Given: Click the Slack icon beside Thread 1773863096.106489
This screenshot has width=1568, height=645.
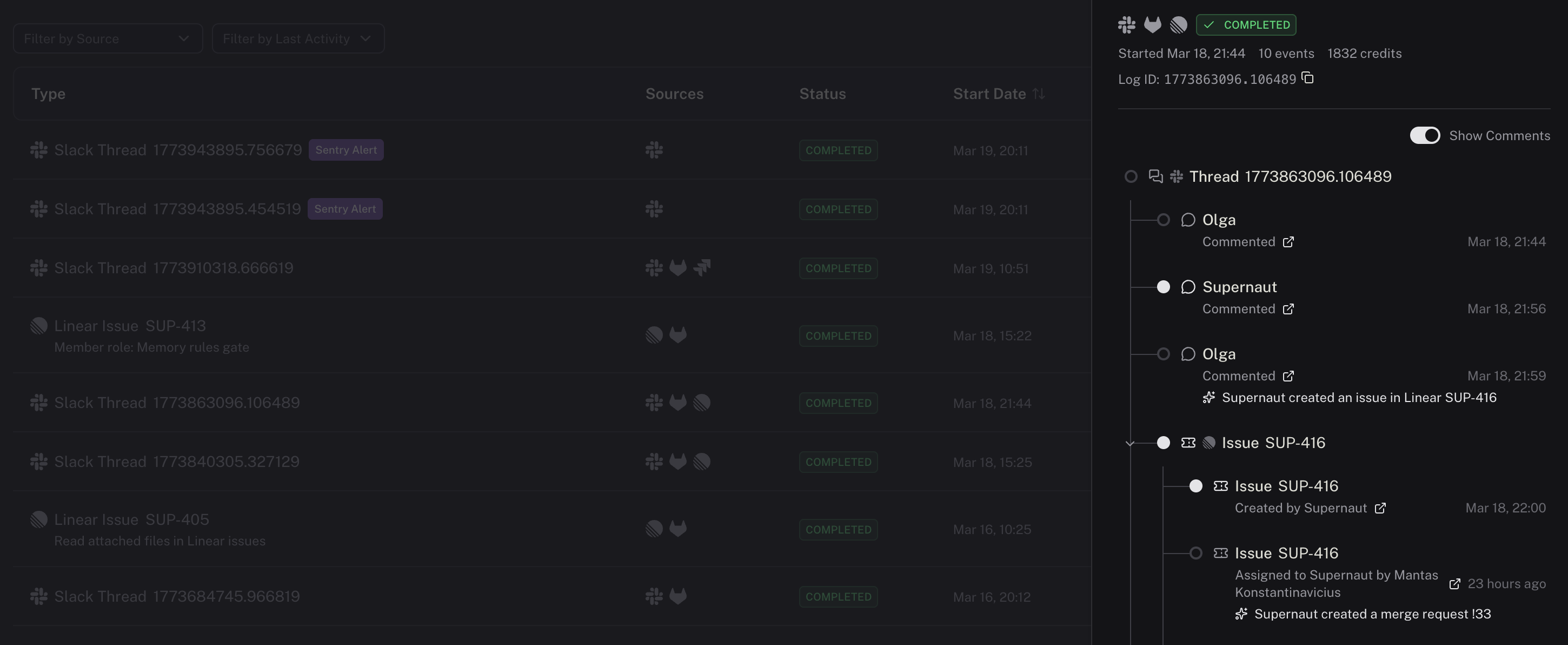Looking at the screenshot, I should click(1176, 176).
